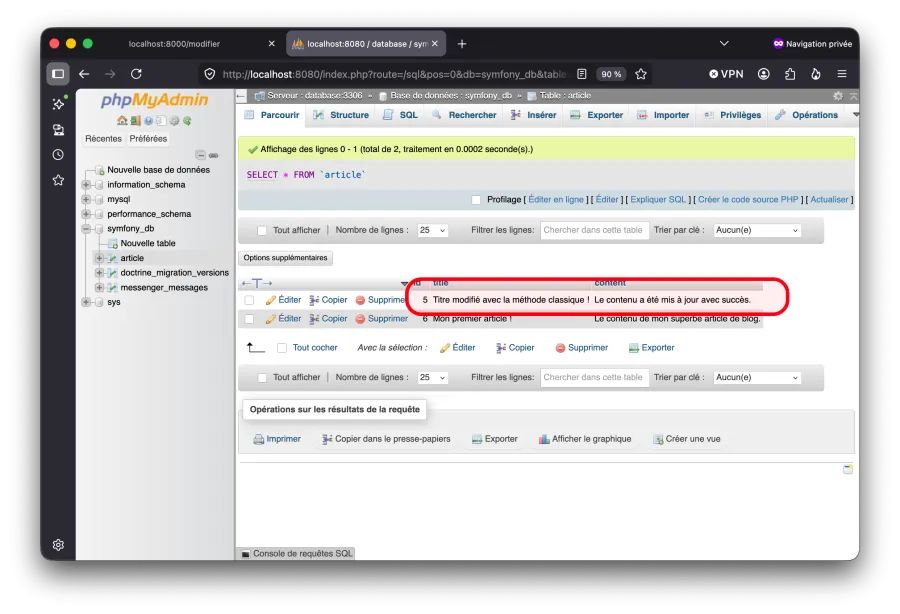Open browser extensions puzzle icon

tap(790, 73)
